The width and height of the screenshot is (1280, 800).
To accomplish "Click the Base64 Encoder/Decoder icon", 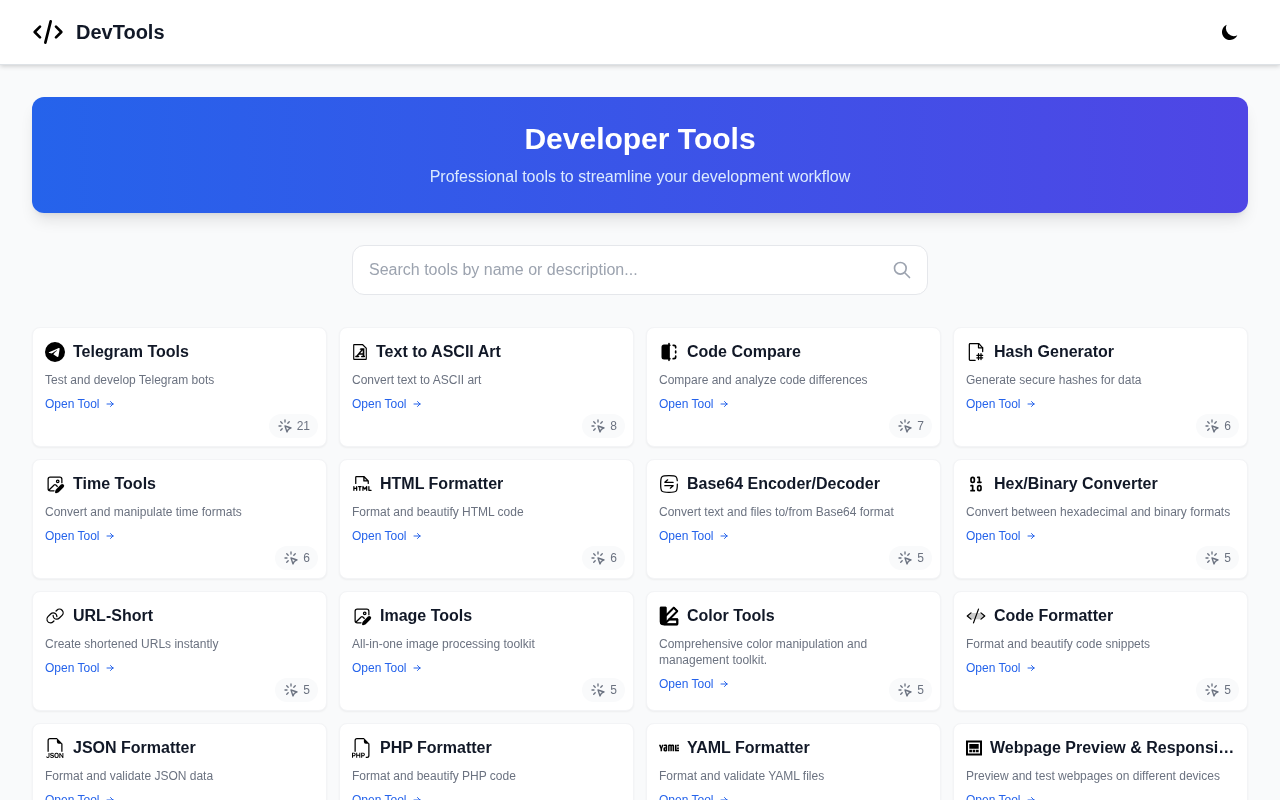I will 669,484.
